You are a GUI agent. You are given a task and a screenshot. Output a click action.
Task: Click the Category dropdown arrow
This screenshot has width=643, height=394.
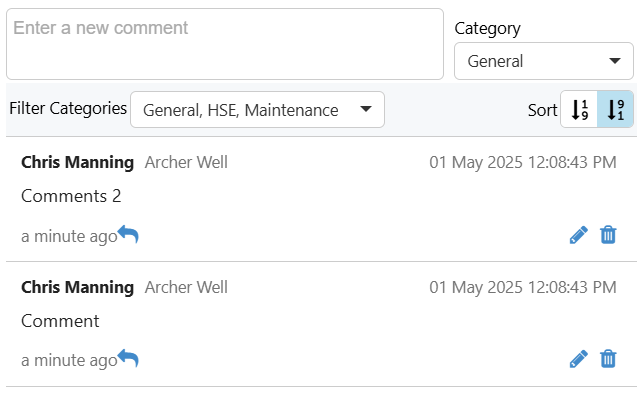click(x=614, y=61)
